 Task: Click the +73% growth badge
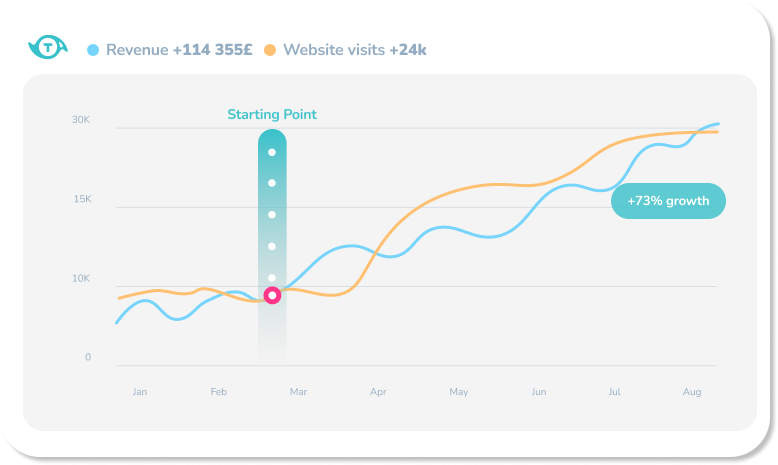coord(668,201)
